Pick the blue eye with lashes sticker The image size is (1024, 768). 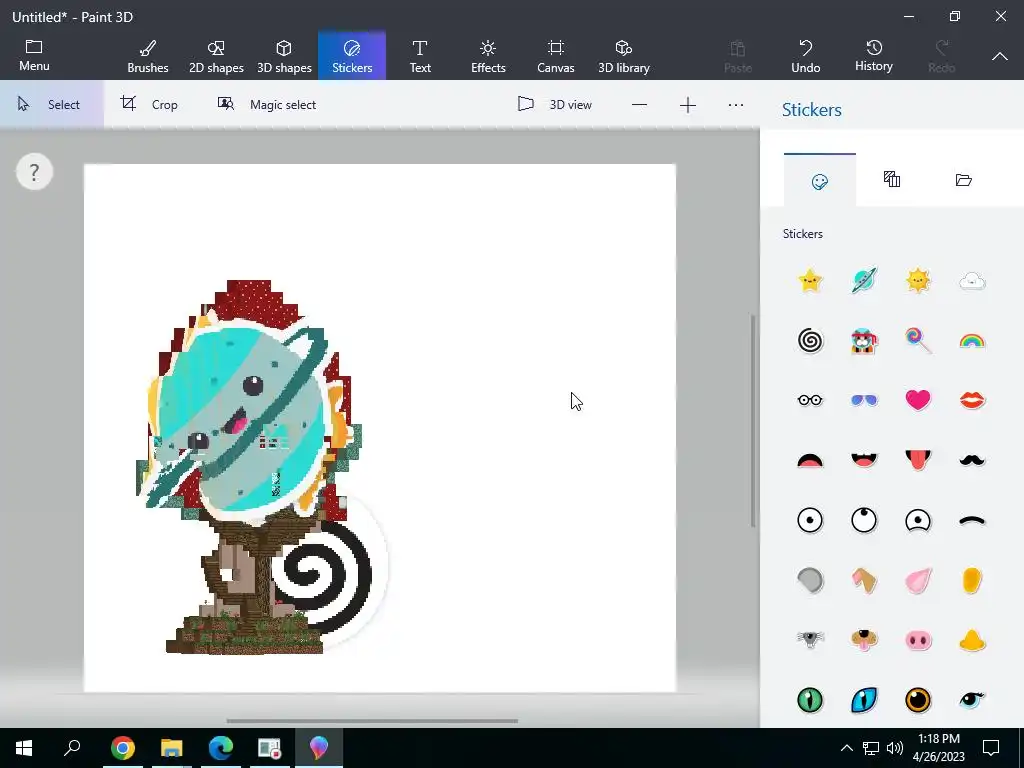pos(972,700)
